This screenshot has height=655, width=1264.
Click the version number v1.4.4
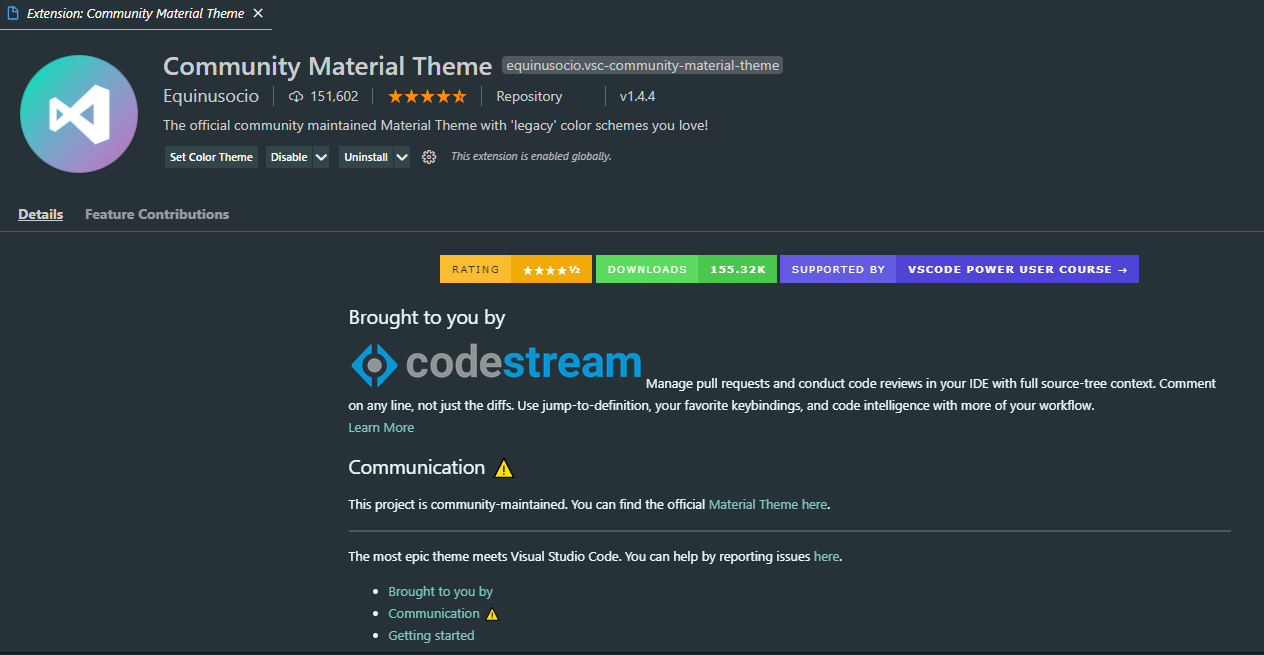pos(637,97)
